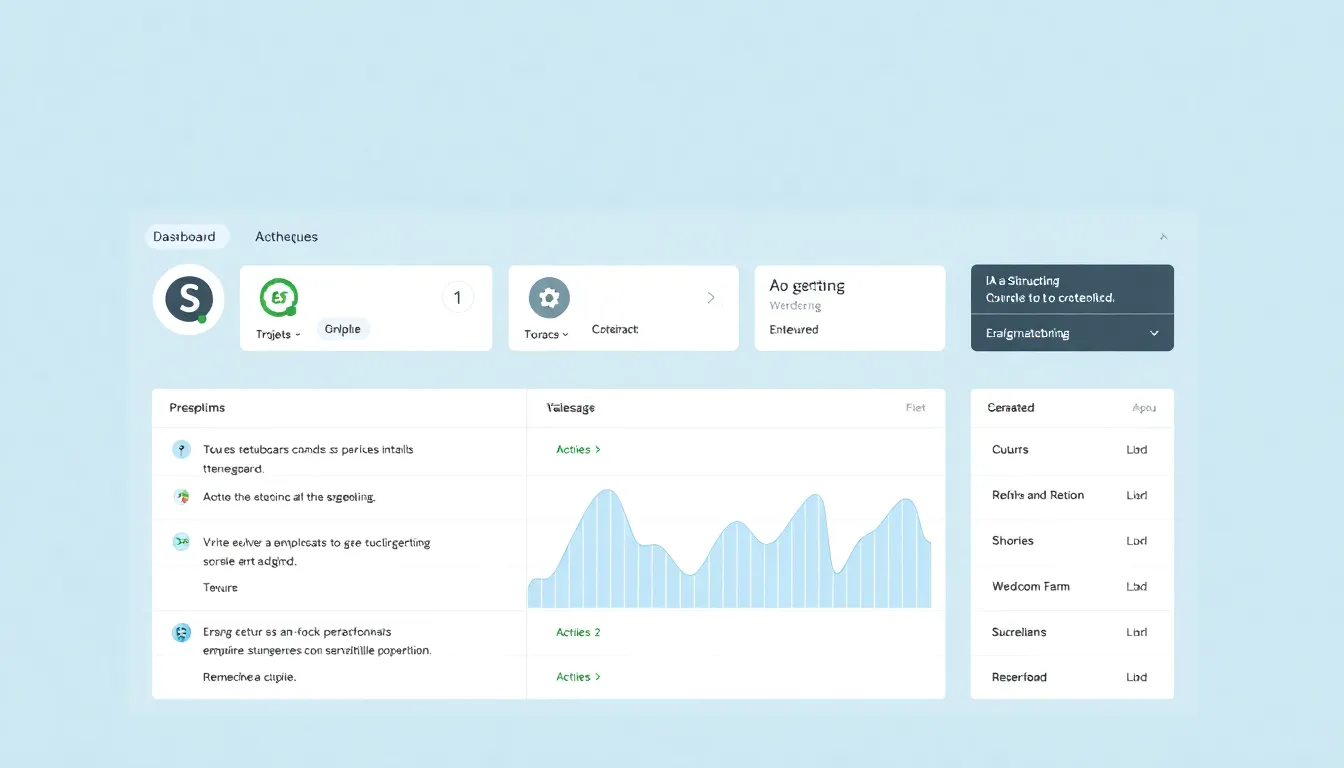Click the blue face icon beside 'Ersng cetur'
This screenshot has height=768, width=1344.
(x=181, y=632)
